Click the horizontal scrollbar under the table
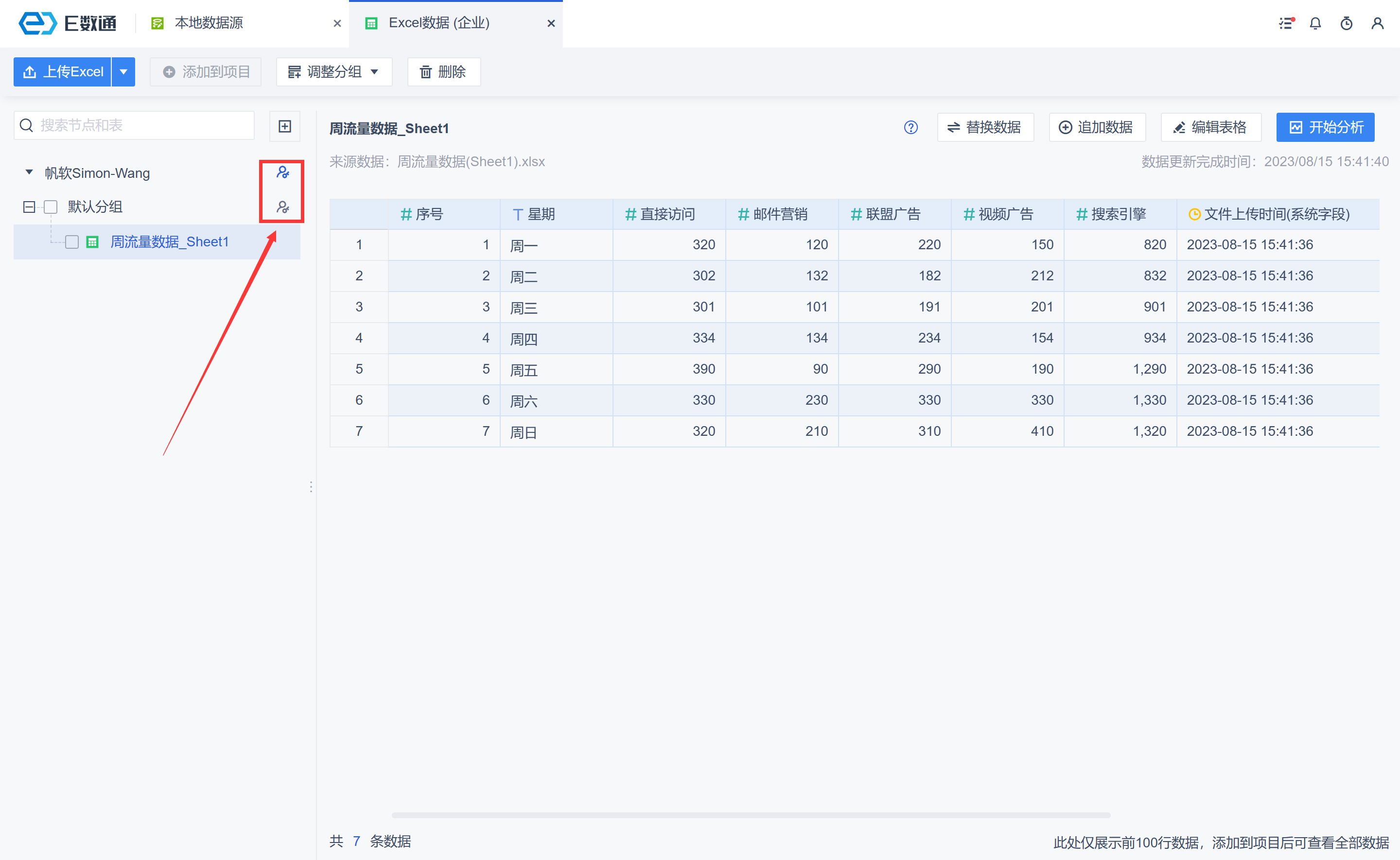1400x860 pixels. [751, 815]
